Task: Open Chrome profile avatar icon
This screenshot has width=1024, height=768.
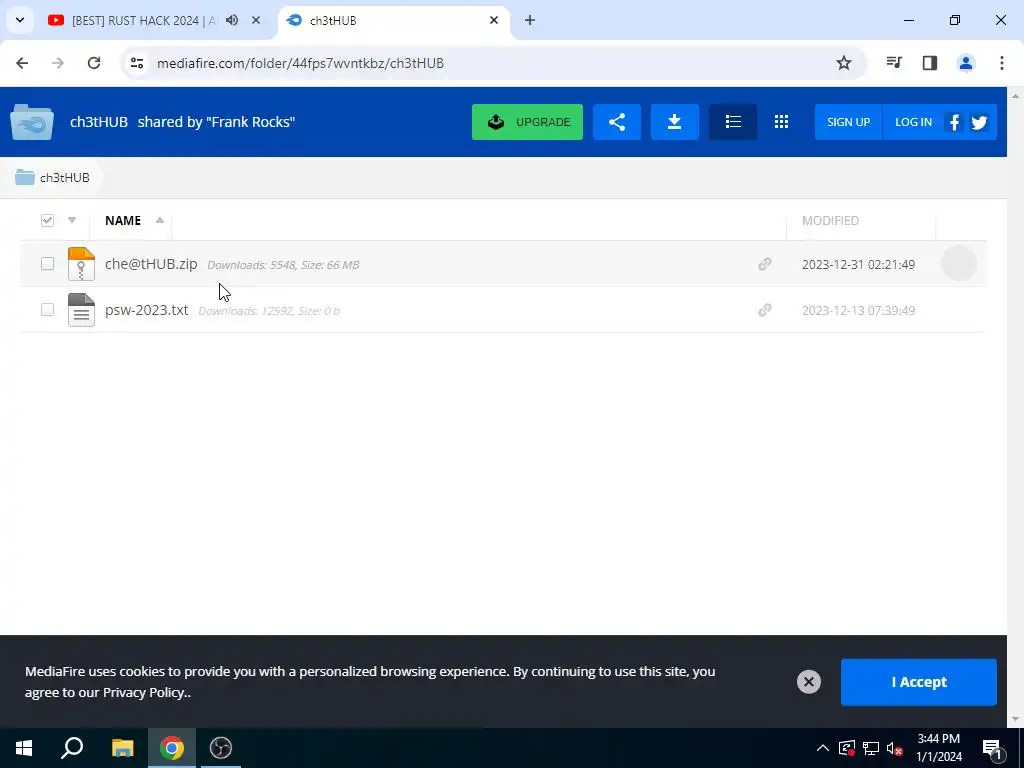Action: pyautogui.click(x=966, y=63)
